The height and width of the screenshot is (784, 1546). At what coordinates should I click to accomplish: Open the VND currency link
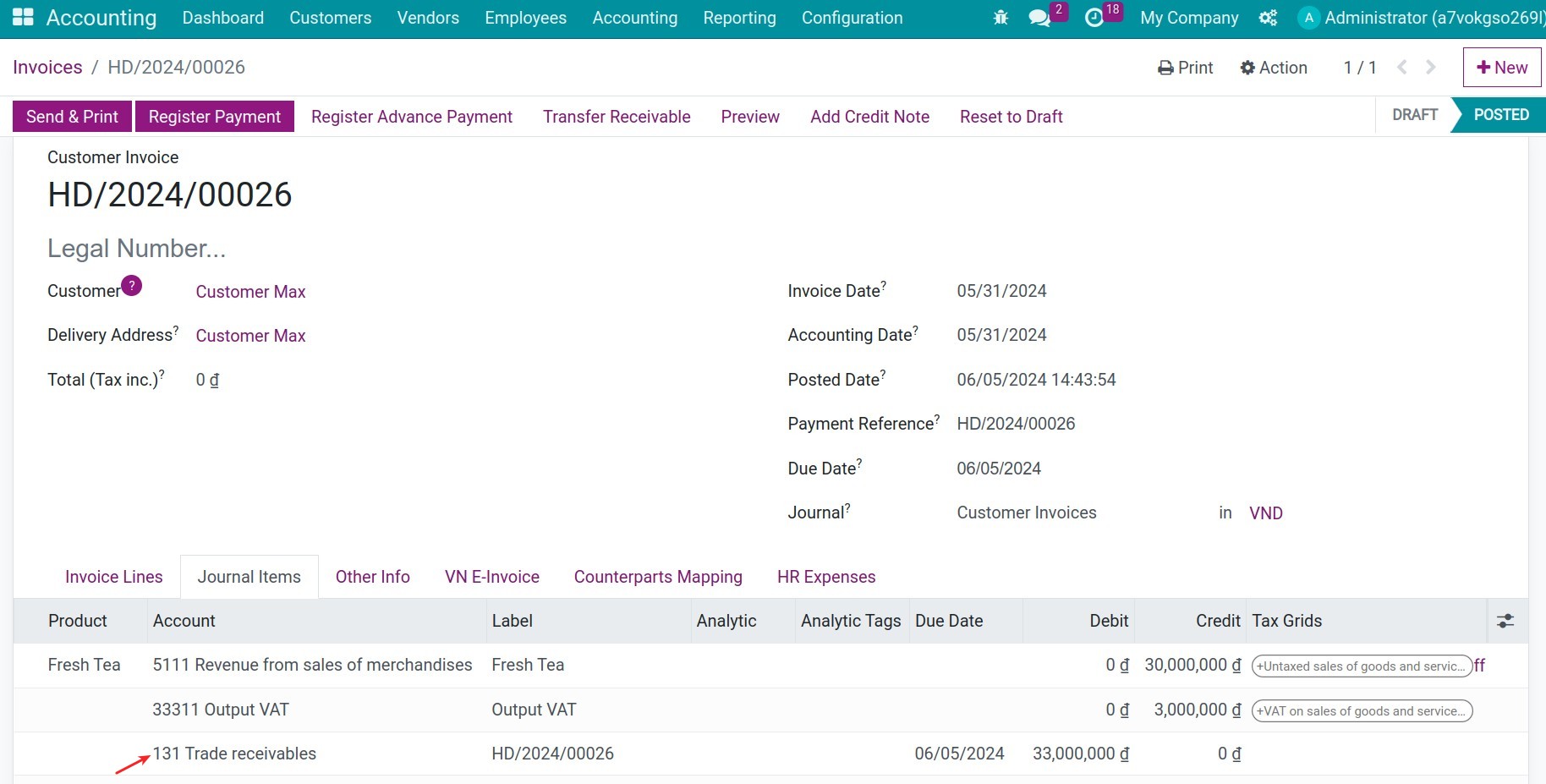1266,513
